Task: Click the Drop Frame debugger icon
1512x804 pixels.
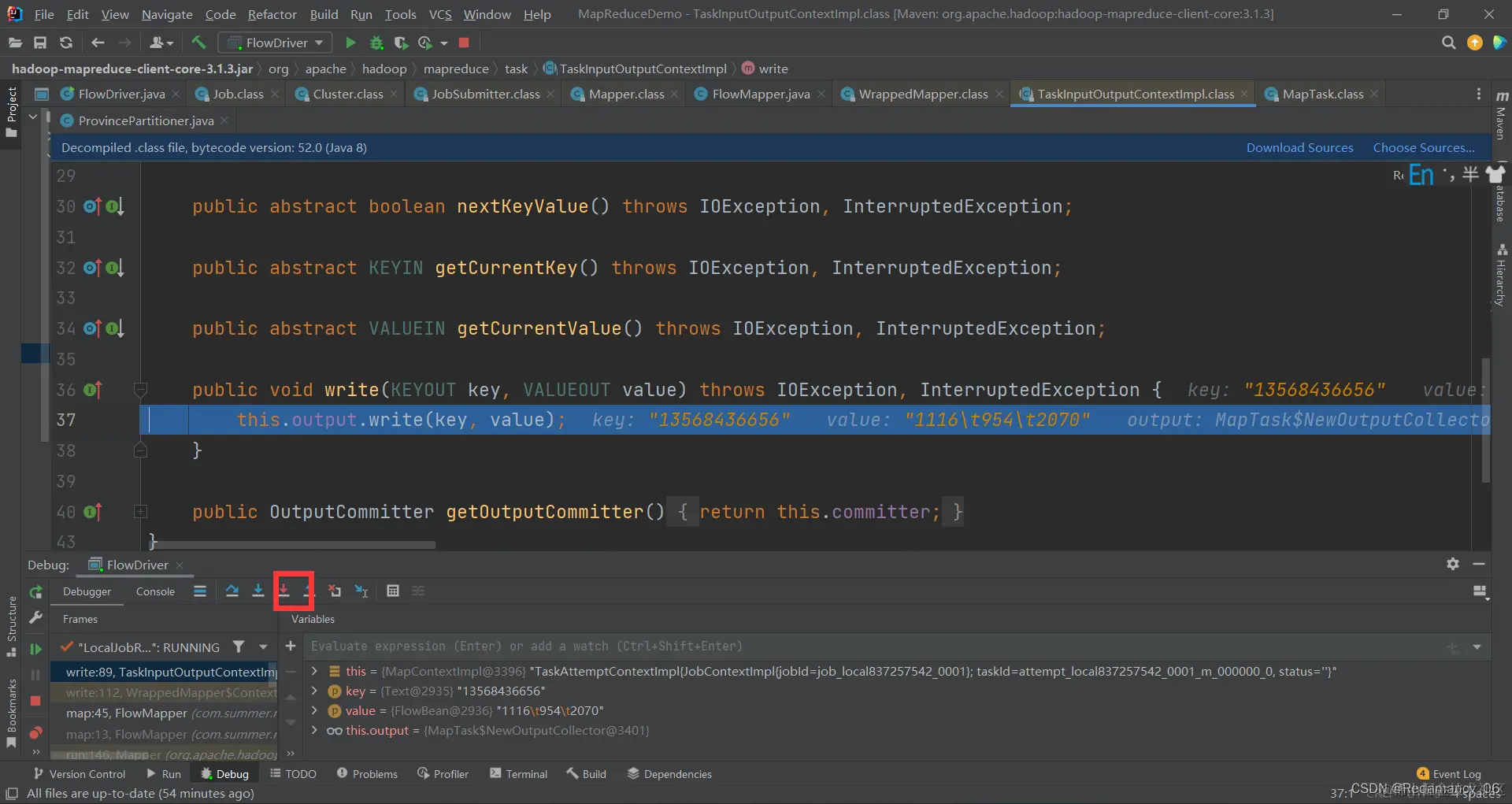Action: pos(335,591)
